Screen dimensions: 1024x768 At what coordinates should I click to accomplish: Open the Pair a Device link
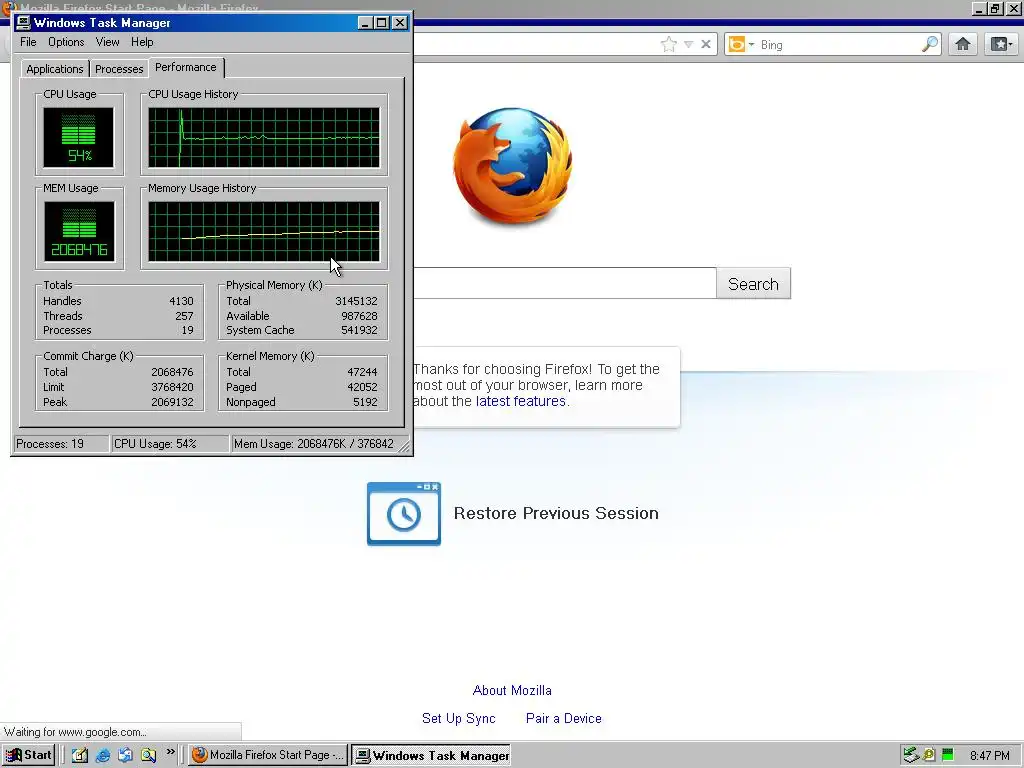(564, 718)
